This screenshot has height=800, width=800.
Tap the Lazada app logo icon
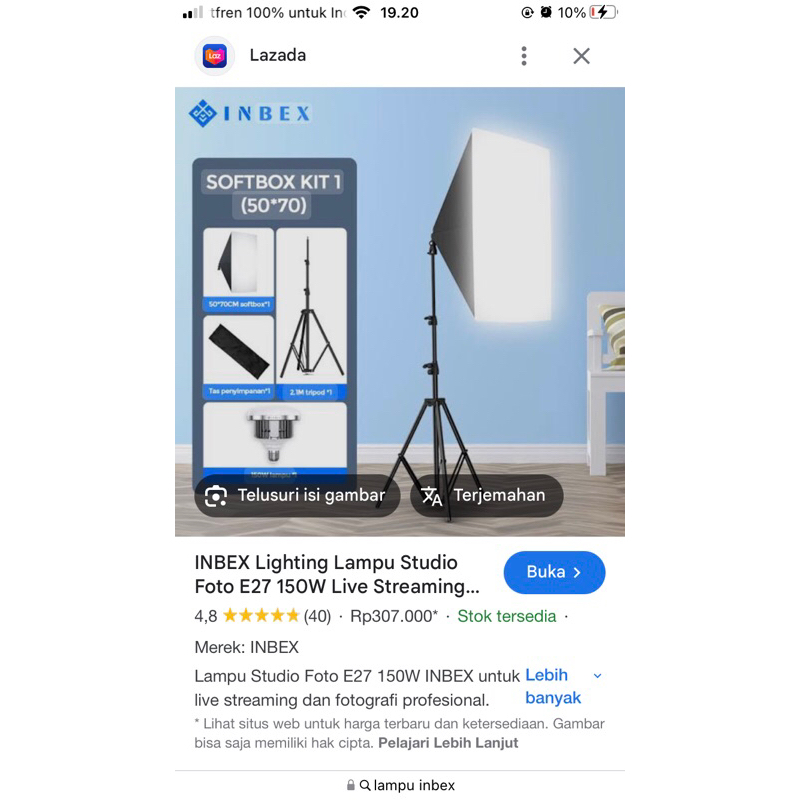tap(215, 56)
